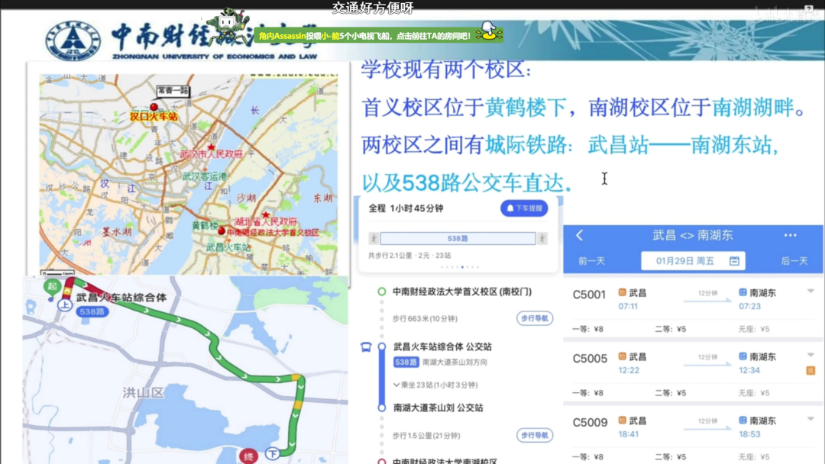Click 下 alighting marker on route map

[272, 453]
